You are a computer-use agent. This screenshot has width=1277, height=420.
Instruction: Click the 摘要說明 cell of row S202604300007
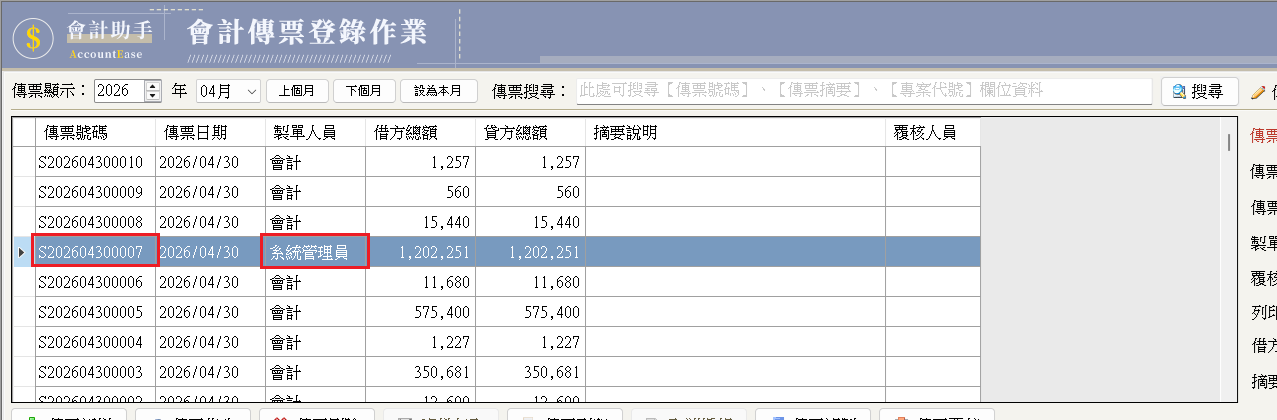(x=735, y=252)
